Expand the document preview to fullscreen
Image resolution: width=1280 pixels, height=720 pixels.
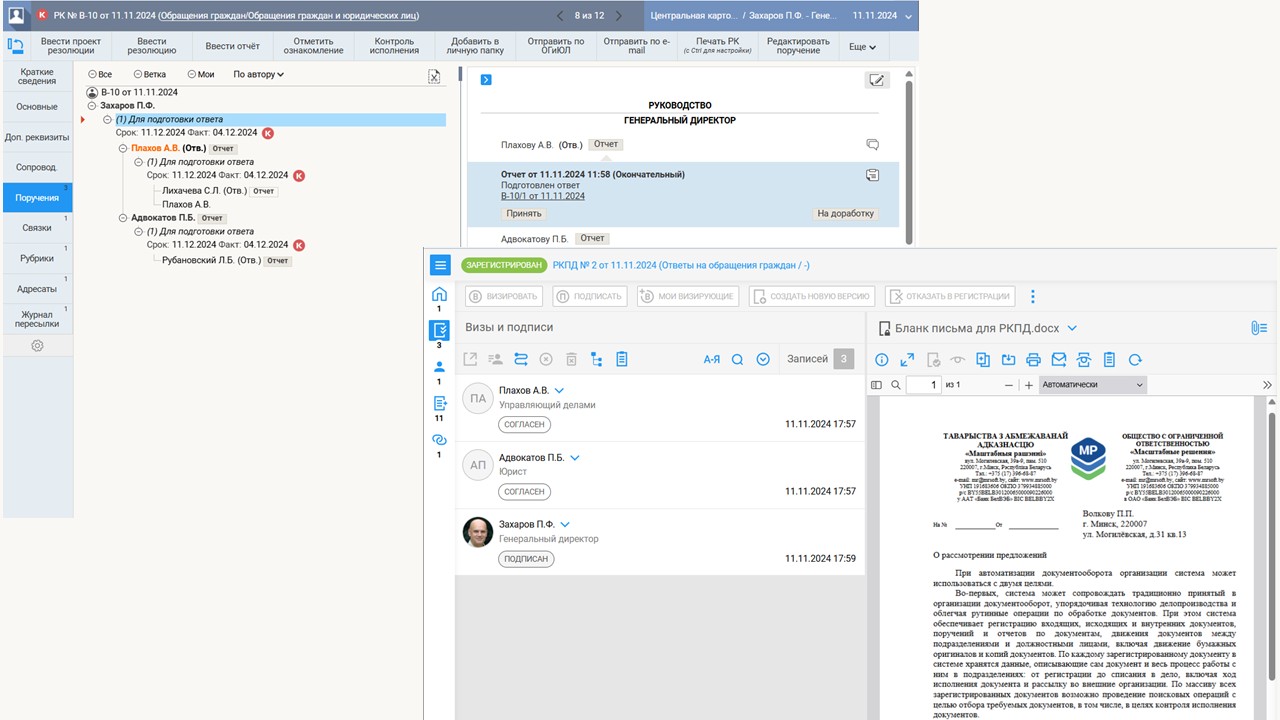[x=907, y=360]
